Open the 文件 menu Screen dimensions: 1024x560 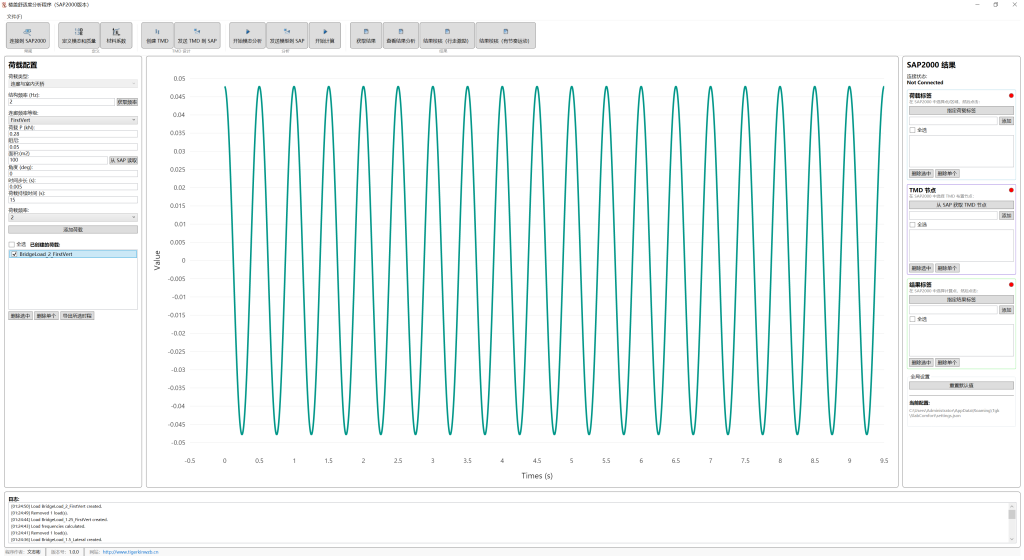(13, 16)
